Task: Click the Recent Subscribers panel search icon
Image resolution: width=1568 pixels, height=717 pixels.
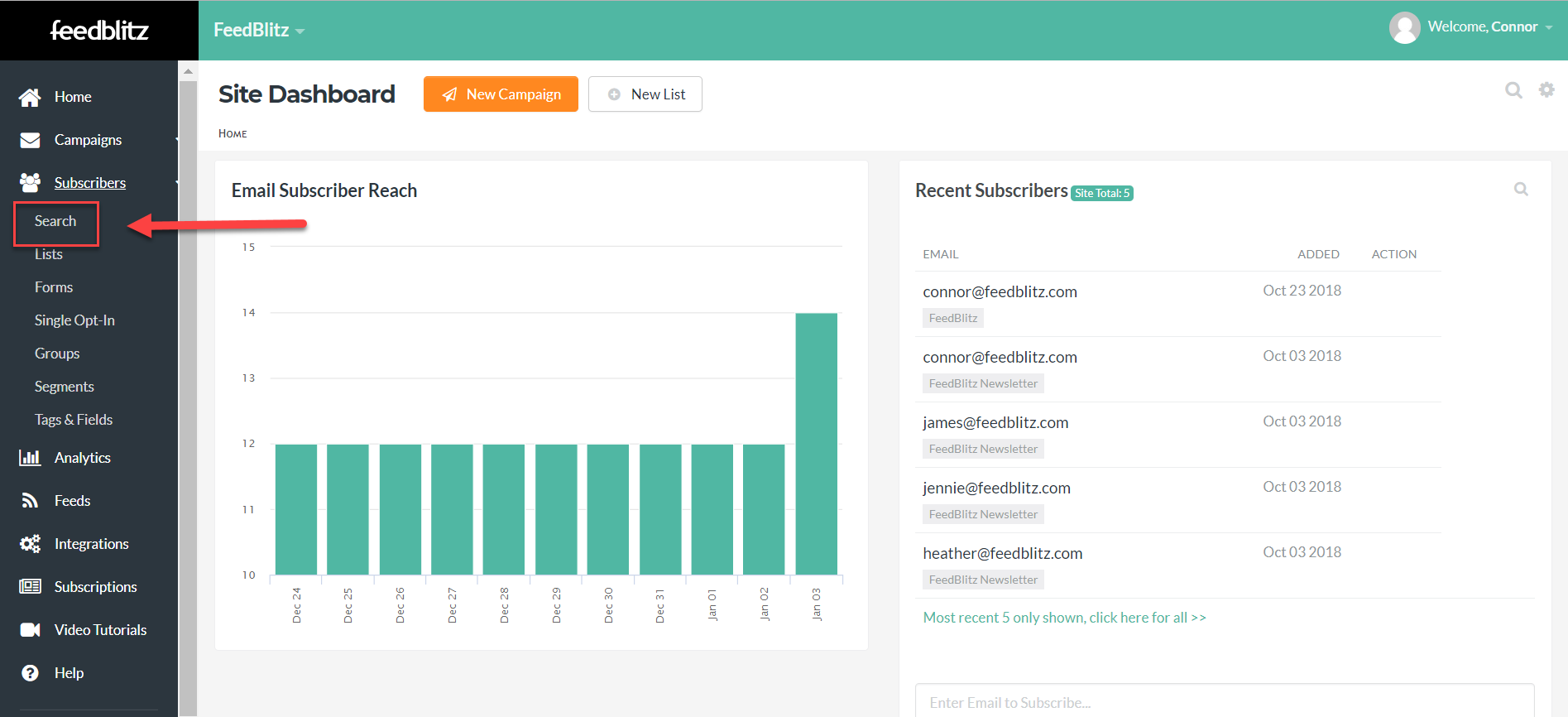Action: point(1521,189)
